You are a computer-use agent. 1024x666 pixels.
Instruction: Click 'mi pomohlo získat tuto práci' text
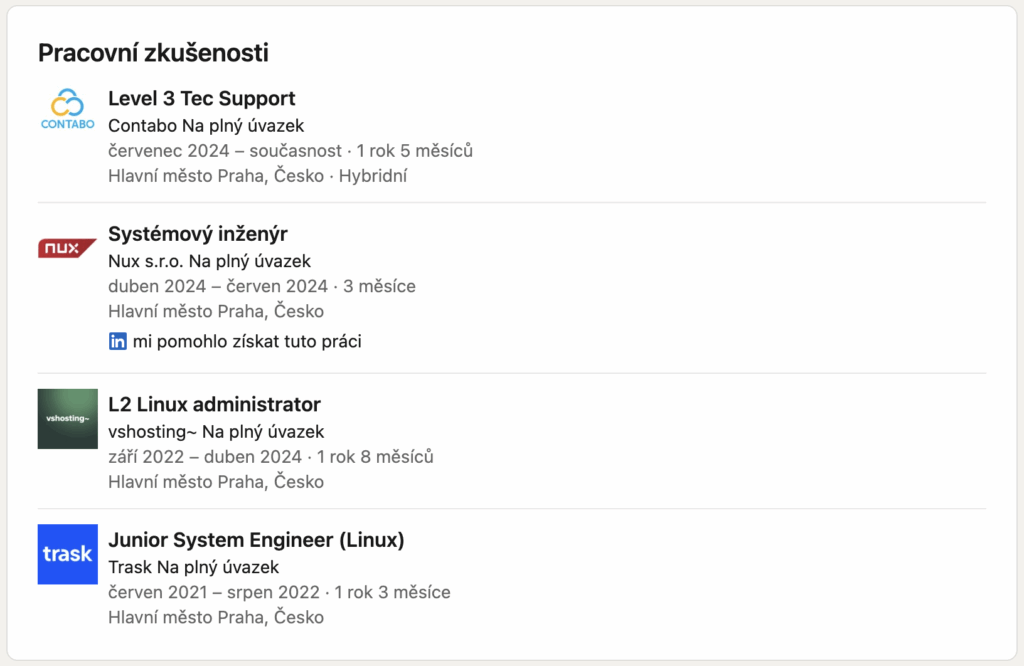[x=246, y=341]
